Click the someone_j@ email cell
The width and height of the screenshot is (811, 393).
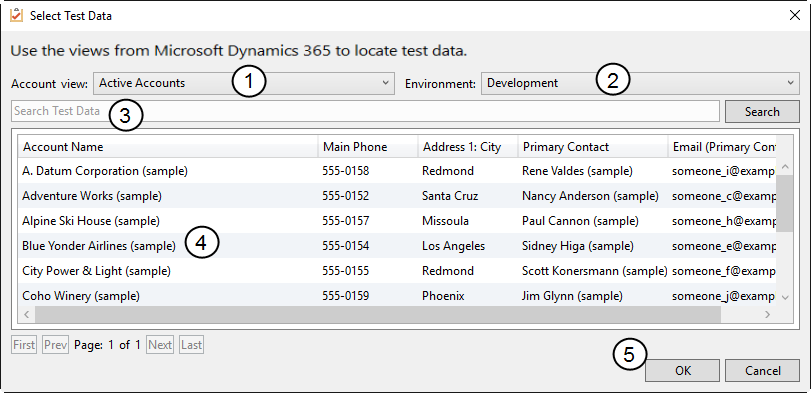(x=724, y=296)
